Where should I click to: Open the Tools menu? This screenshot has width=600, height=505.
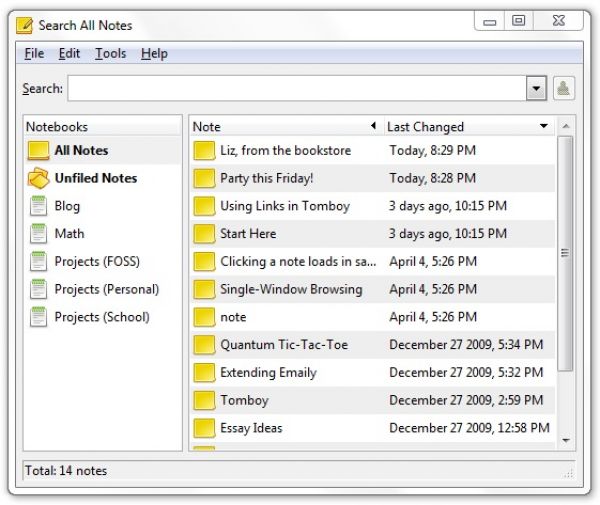pos(110,53)
